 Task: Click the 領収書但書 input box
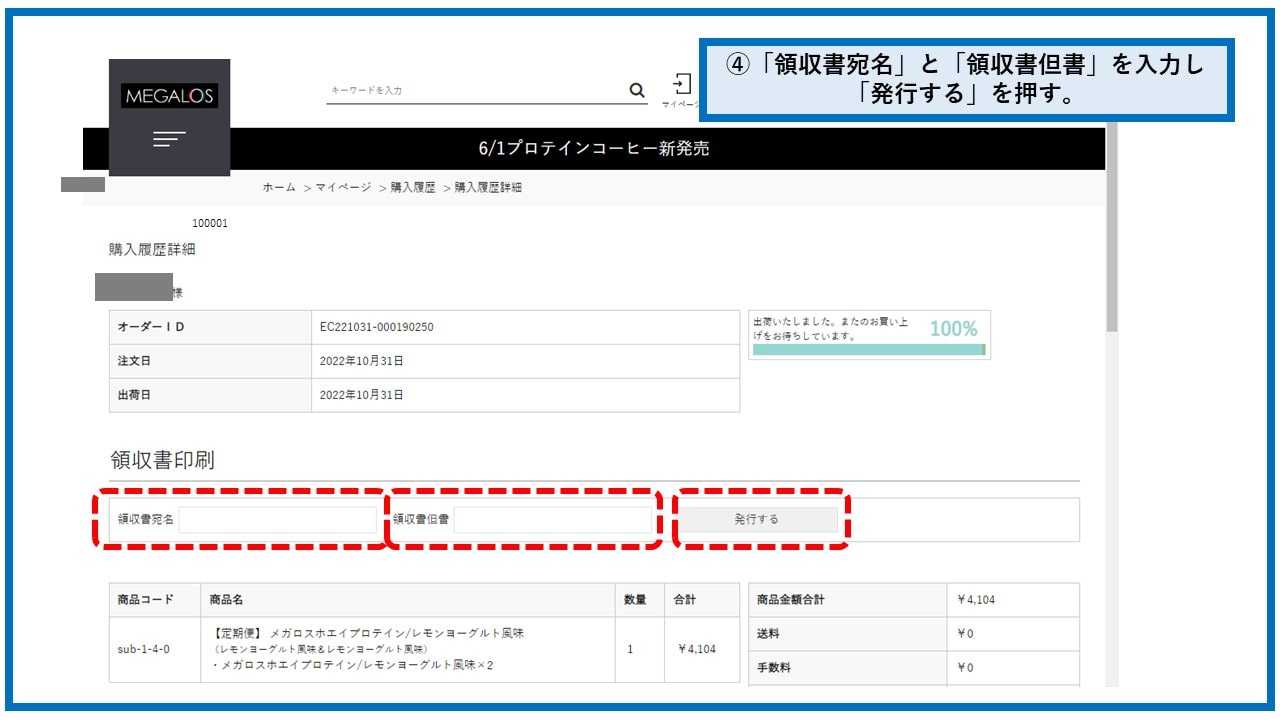[x=552, y=520]
